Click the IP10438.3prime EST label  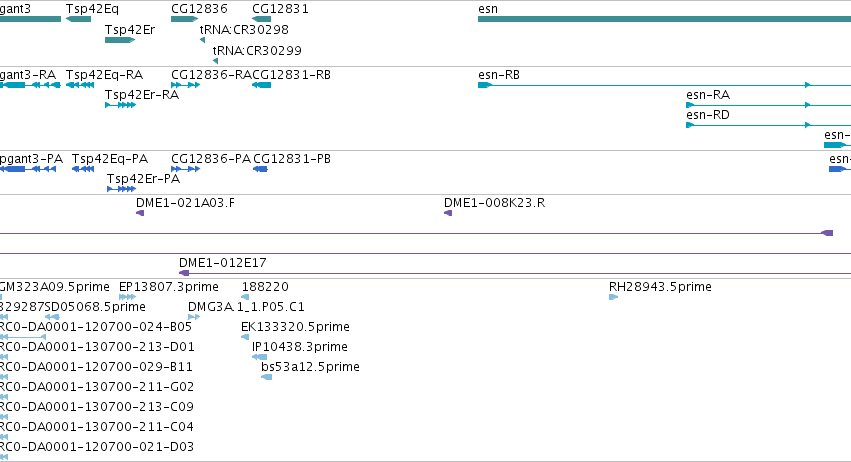[x=300, y=347]
